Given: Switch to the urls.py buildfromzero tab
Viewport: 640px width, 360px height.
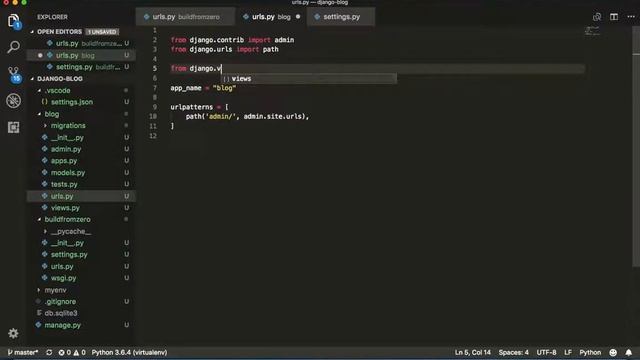Looking at the screenshot, I should [x=186, y=17].
